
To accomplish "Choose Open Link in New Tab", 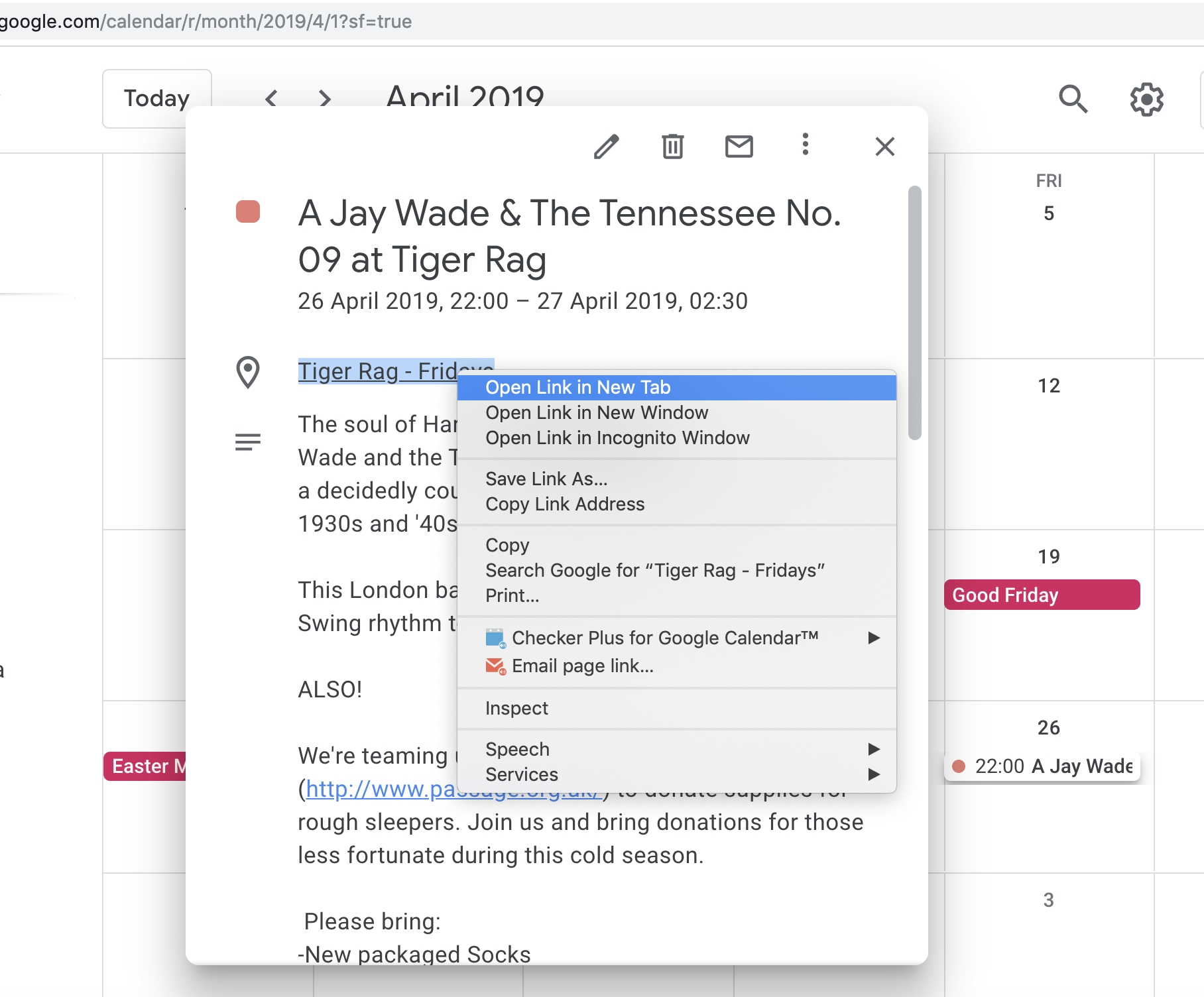I will tap(677, 387).
